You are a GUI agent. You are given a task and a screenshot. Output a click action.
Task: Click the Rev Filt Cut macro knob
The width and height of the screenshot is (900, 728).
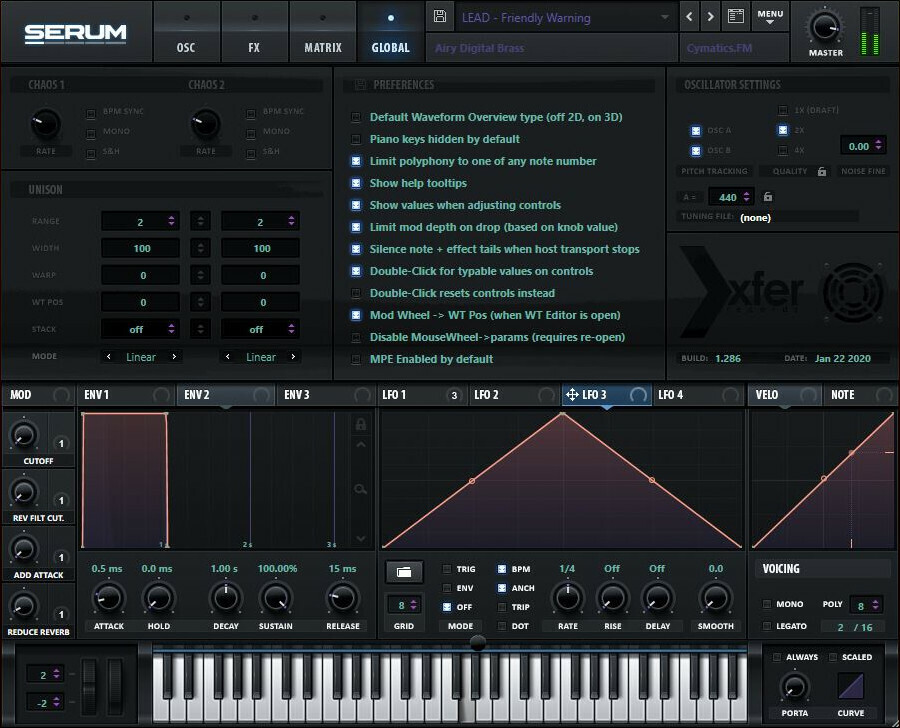point(24,493)
